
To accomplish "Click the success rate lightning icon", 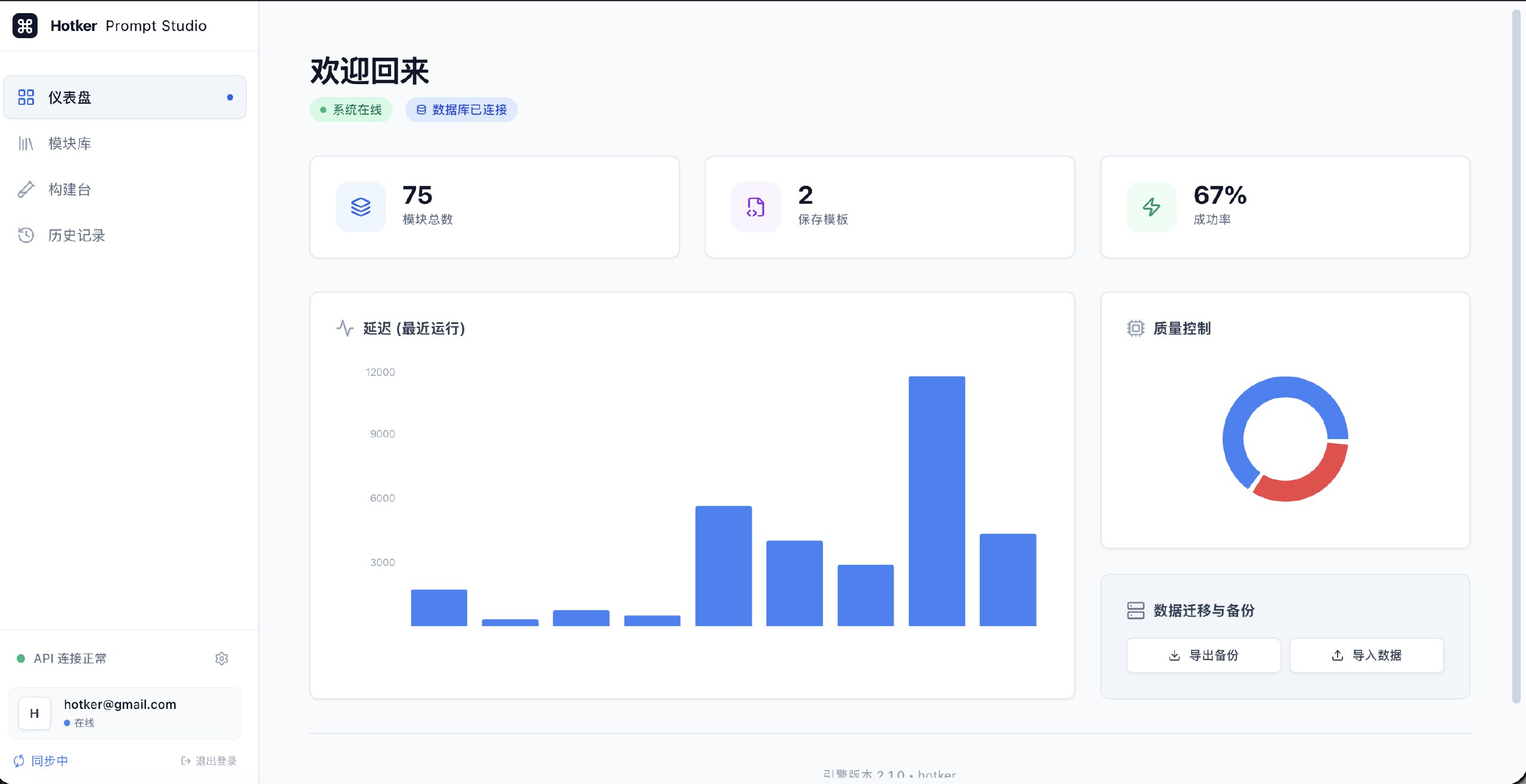I will pyautogui.click(x=1151, y=207).
